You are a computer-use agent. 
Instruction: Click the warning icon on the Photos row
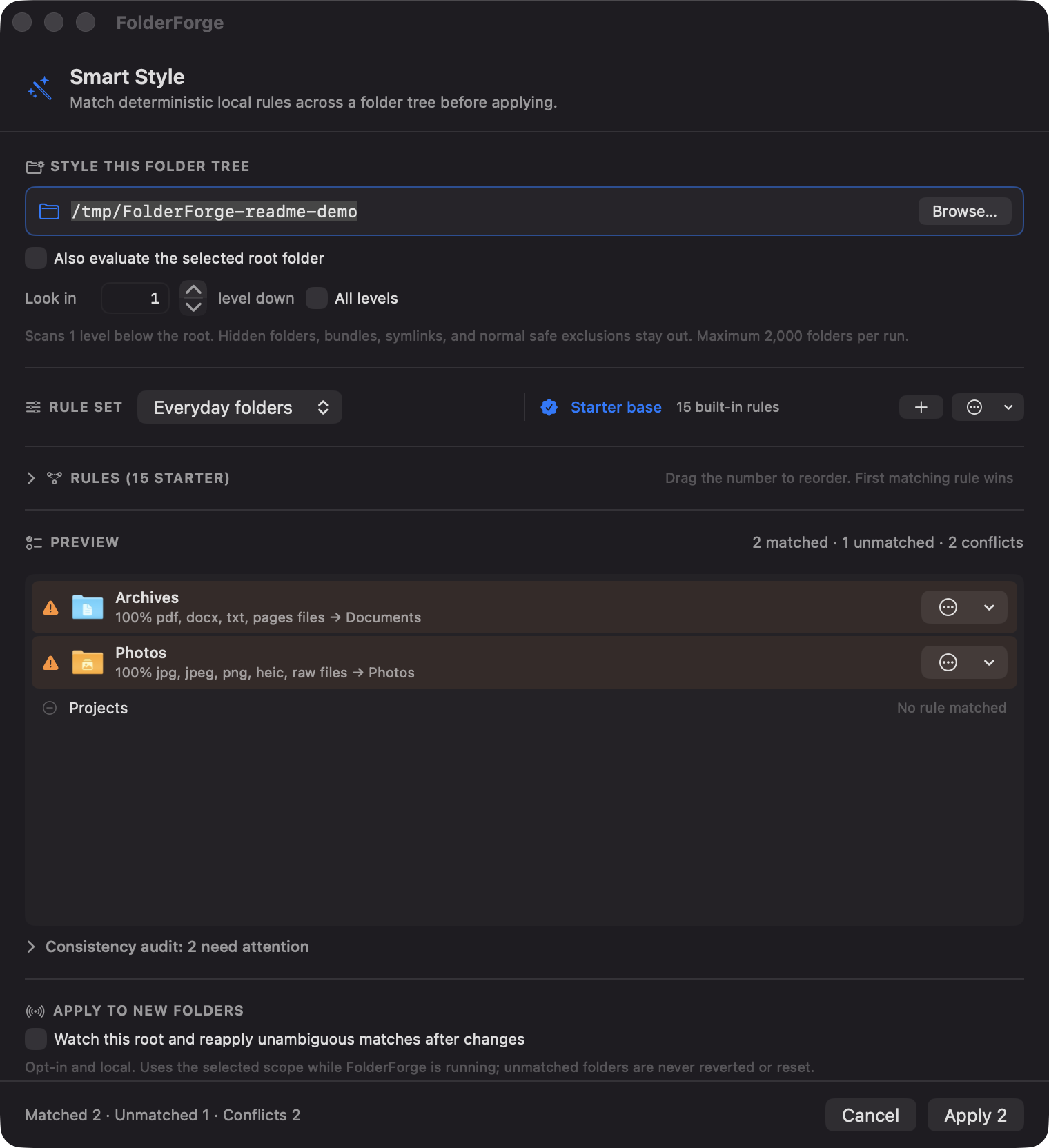(x=50, y=663)
